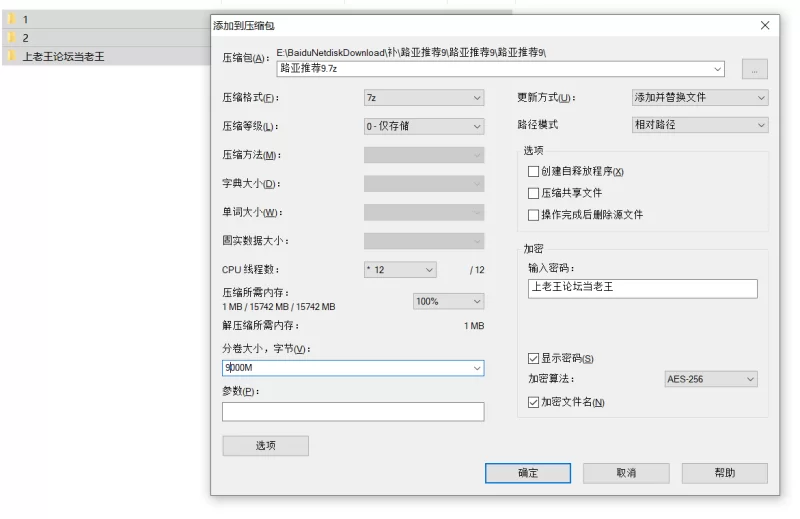The height and width of the screenshot is (519, 800).
Task: Click folder icon of 上老王论坛当老王
Action: [x=12, y=56]
